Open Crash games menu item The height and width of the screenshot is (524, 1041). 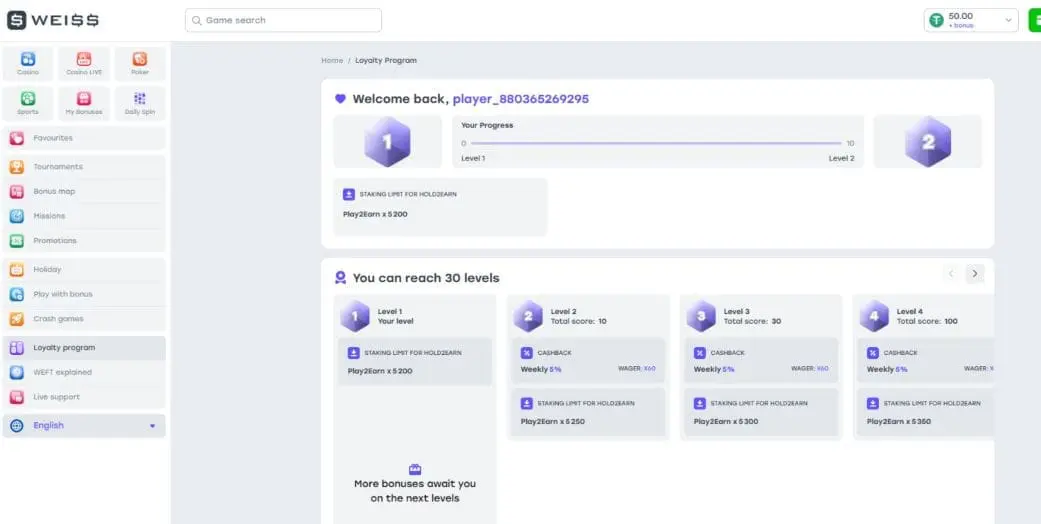[58, 319]
